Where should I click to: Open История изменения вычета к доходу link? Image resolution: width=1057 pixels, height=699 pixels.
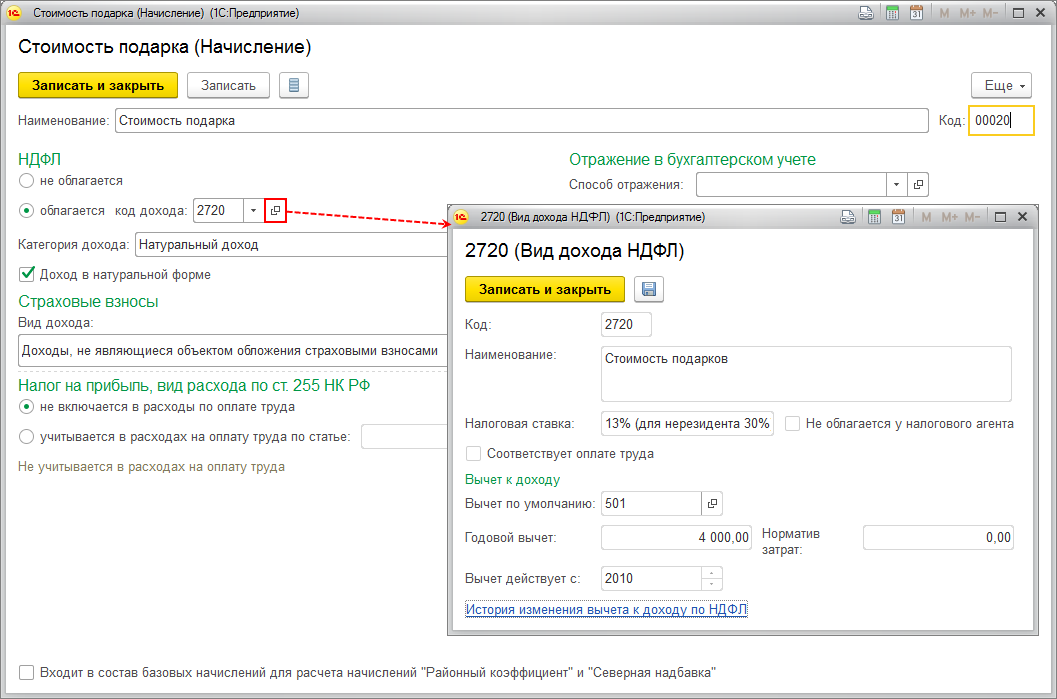pyautogui.click(x=607, y=609)
